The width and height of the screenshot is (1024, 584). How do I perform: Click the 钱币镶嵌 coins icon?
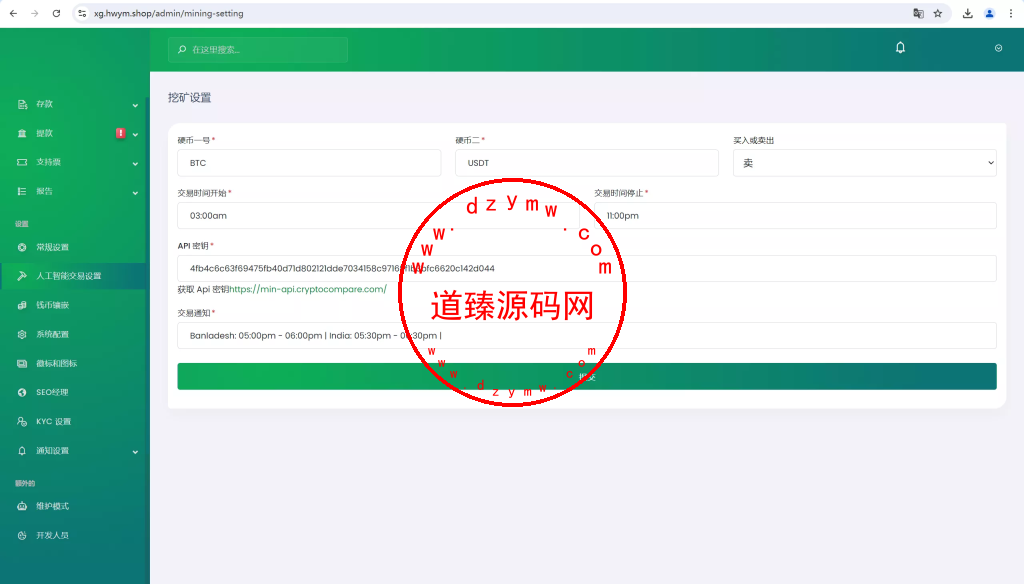tap(22, 305)
